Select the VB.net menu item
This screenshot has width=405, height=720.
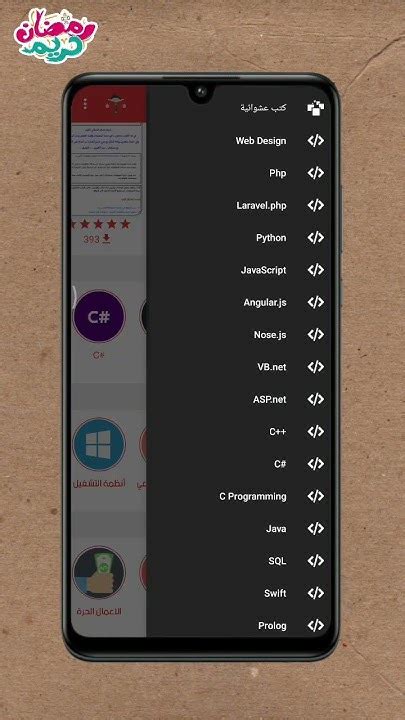(272, 367)
